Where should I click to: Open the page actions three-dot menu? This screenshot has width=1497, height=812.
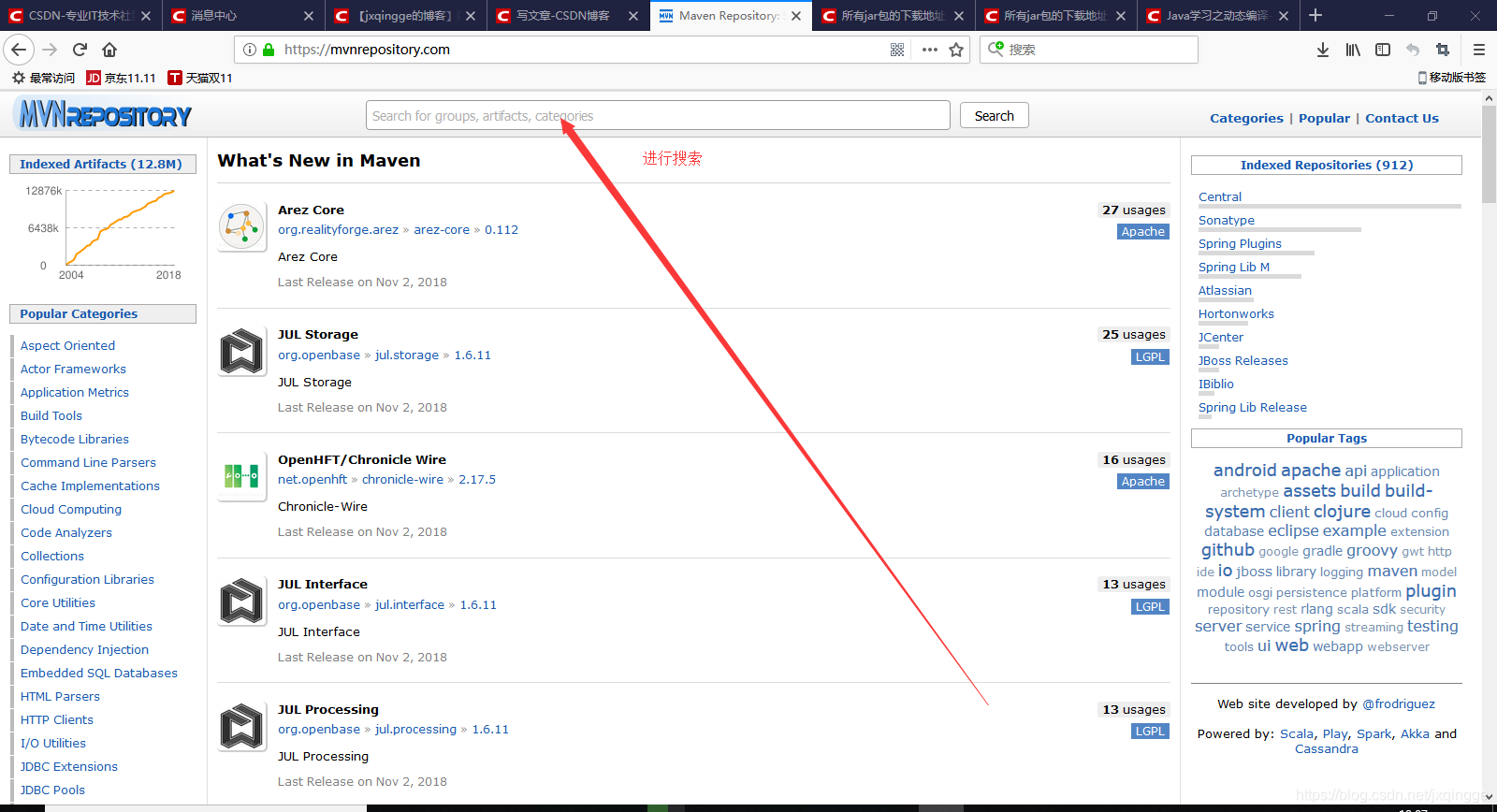(x=929, y=50)
